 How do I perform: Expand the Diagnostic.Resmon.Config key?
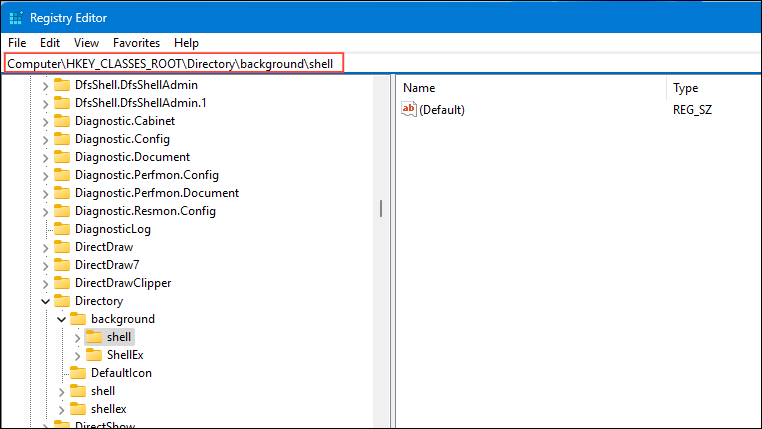click(45, 212)
